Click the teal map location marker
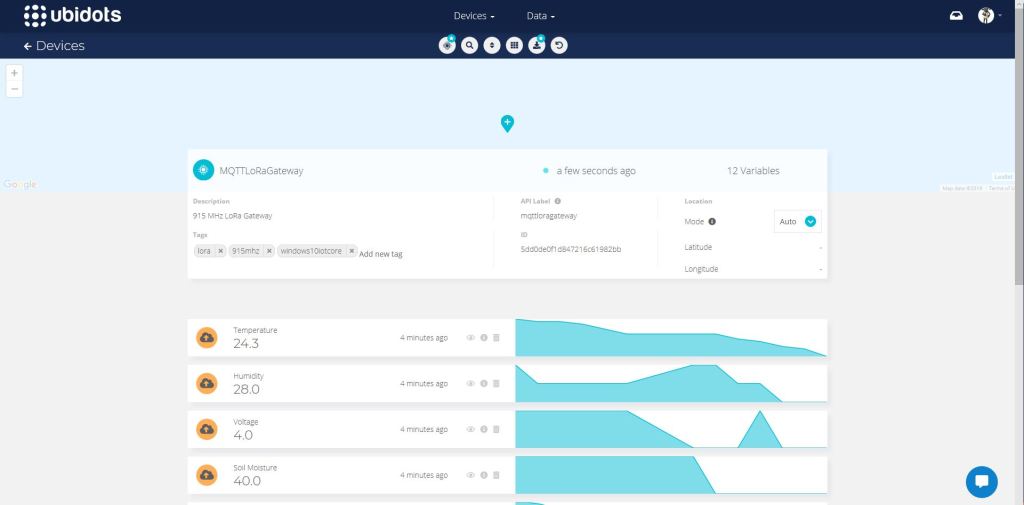This screenshot has width=1024, height=505. (507, 123)
